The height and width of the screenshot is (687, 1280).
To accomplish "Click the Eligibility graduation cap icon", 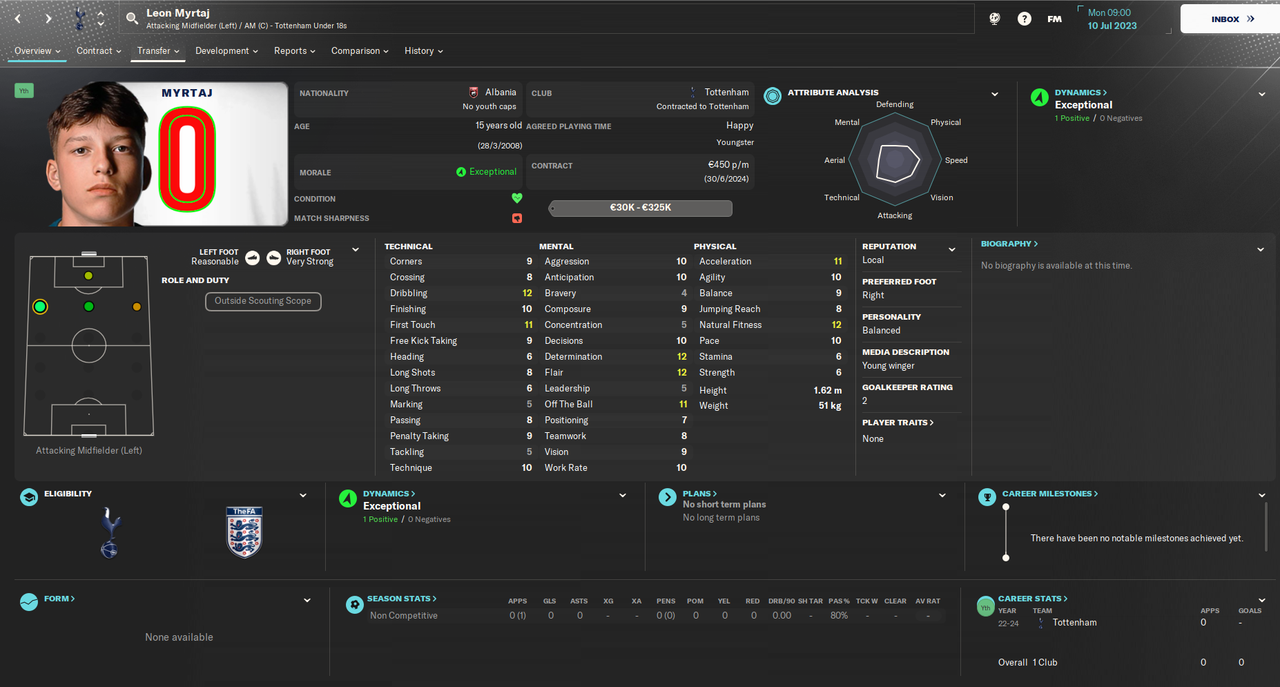I will (x=30, y=497).
